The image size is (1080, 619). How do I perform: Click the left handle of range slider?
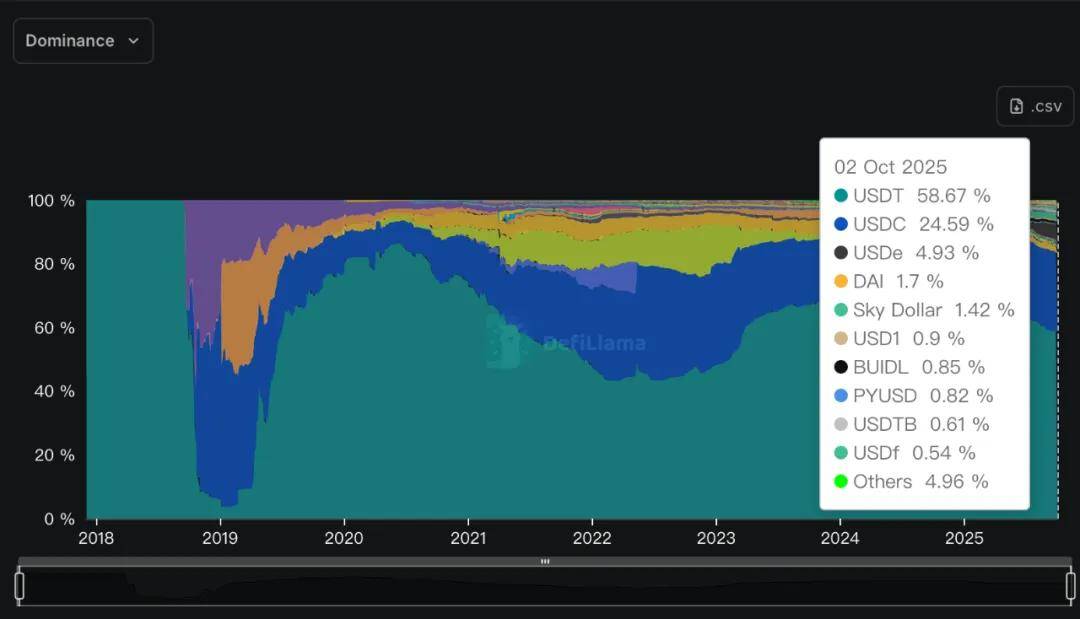click(19, 586)
